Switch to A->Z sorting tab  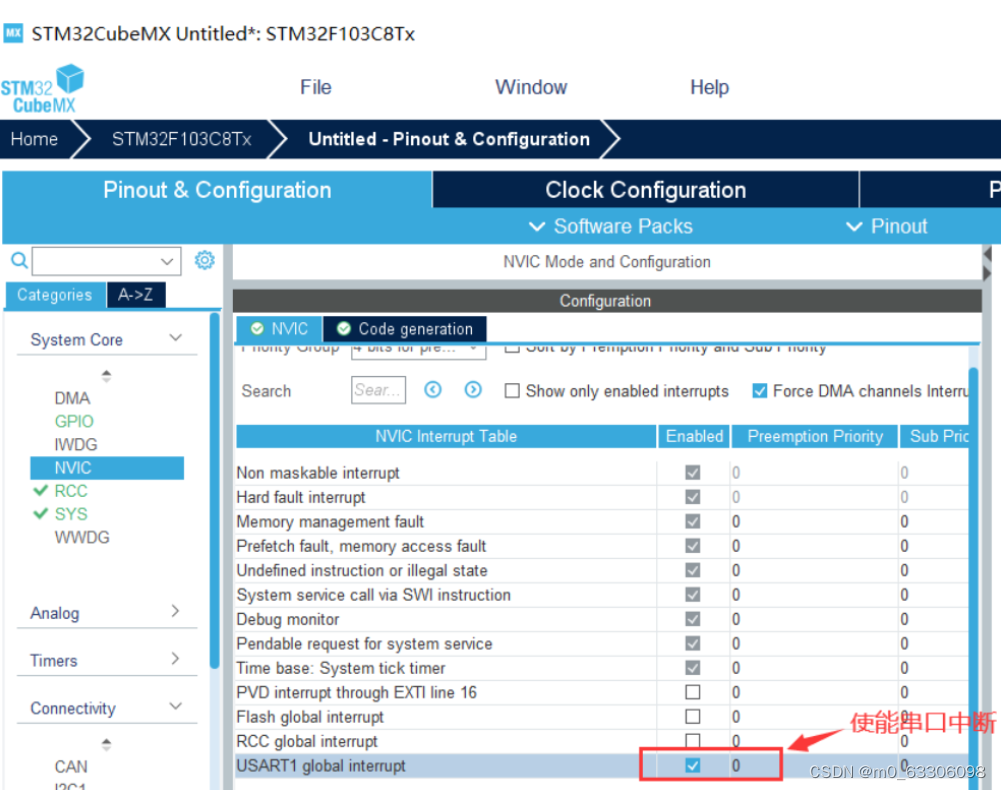tap(136, 295)
